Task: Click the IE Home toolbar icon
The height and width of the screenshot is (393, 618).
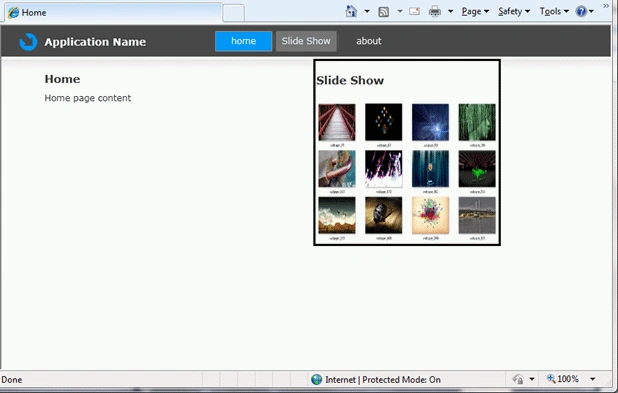Action: 351,11
